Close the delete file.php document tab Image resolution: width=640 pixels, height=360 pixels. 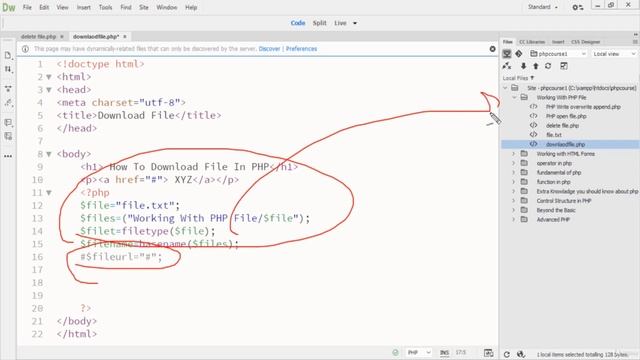[x=62, y=37]
